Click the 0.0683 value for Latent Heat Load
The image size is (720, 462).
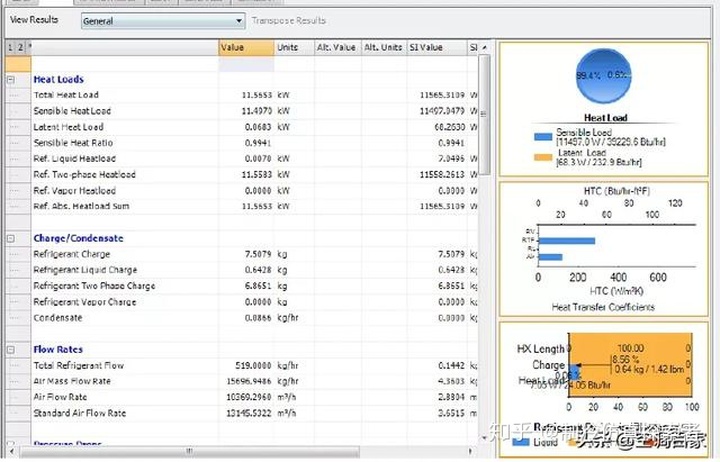point(258,127)
